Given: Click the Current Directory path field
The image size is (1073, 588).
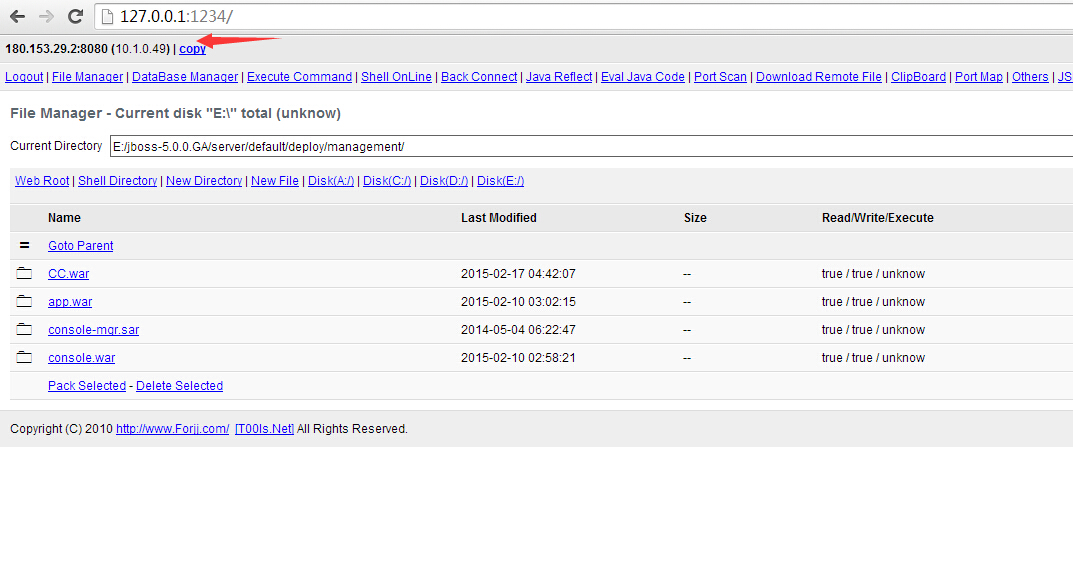Looking at the screenshot, I should point(591,146).
